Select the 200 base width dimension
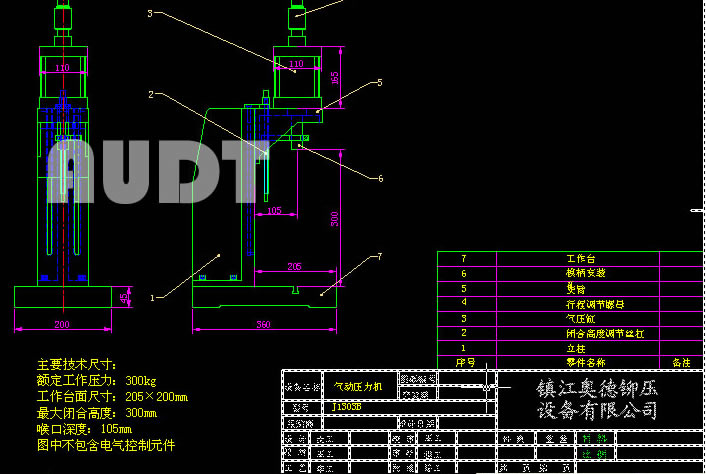 61,325
